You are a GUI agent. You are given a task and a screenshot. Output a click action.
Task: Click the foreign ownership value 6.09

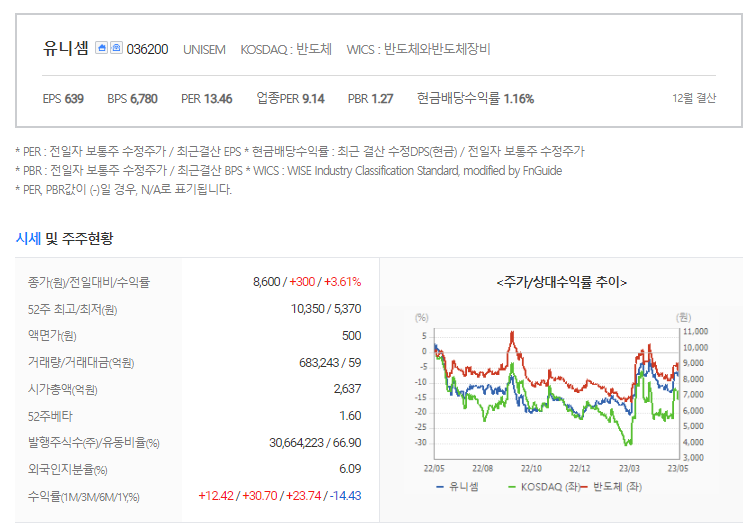350,469
